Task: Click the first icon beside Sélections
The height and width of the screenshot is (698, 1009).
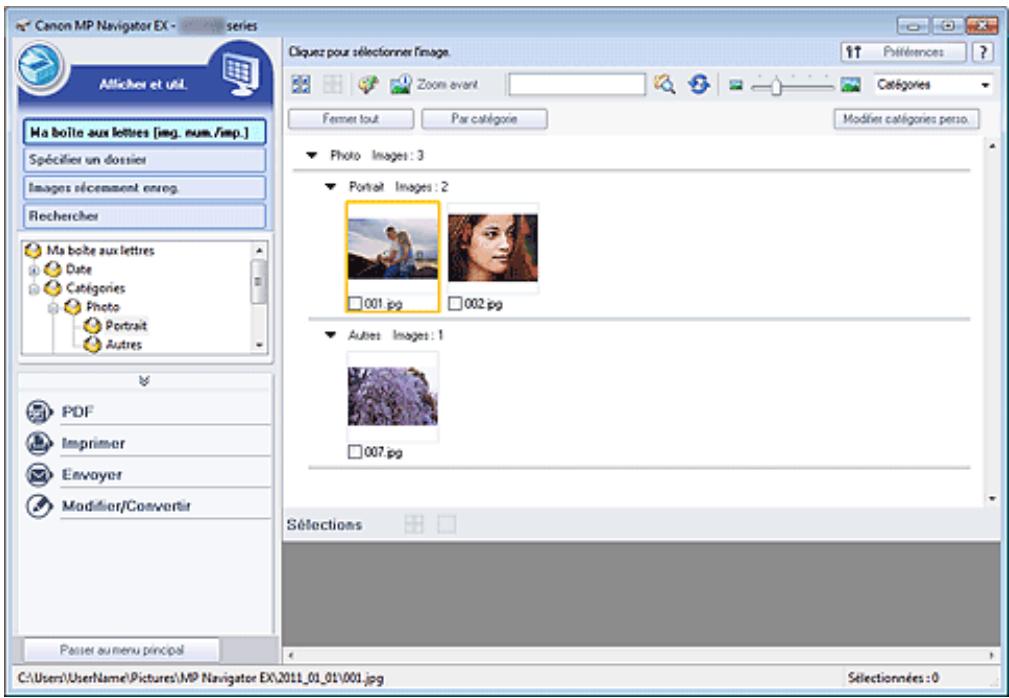Action: tap(414, 524)
